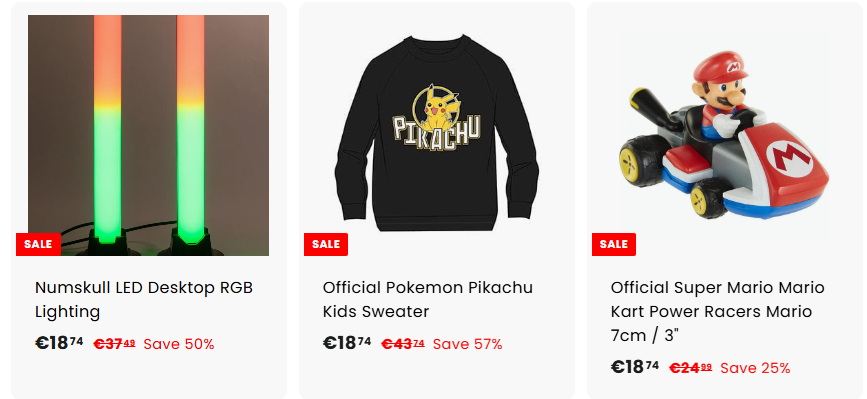867x399 pixels.
Task: Open Official Super Mario Kart Power Racers title
Action: (718, 311)
